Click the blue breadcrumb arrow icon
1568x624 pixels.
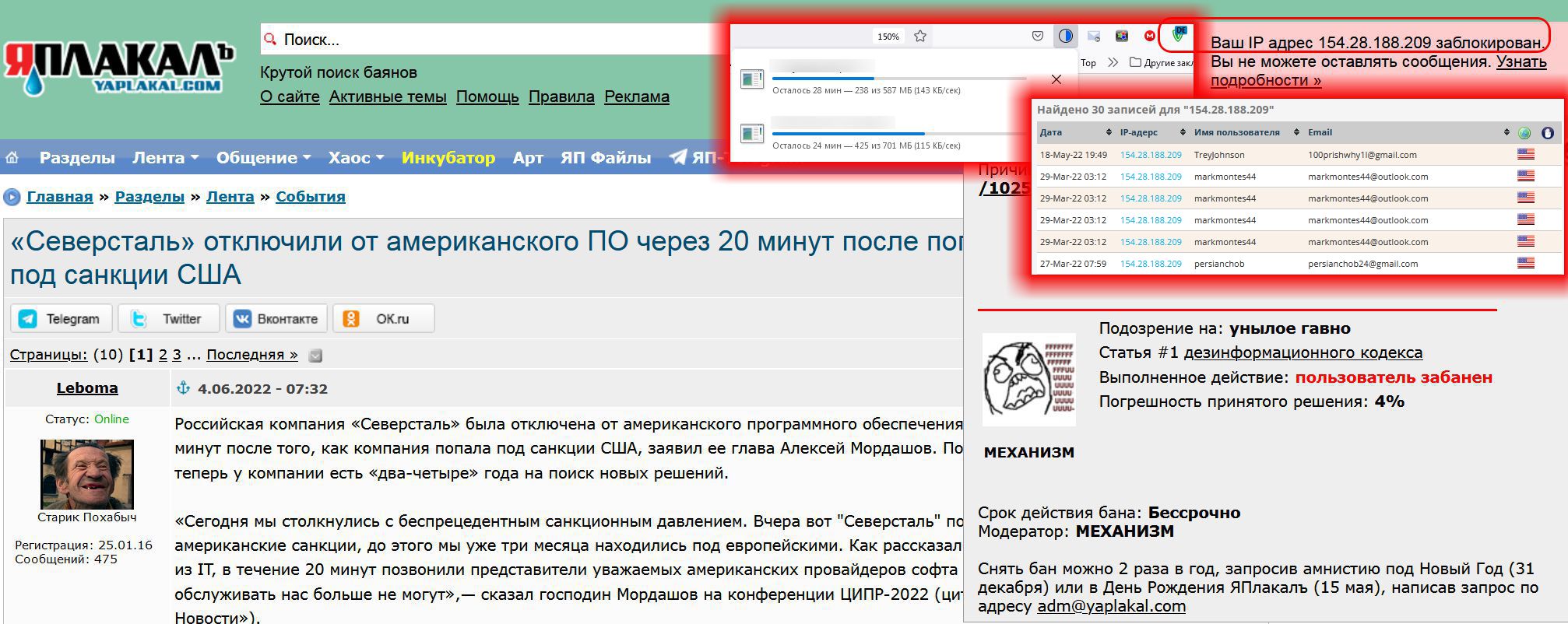12,198
